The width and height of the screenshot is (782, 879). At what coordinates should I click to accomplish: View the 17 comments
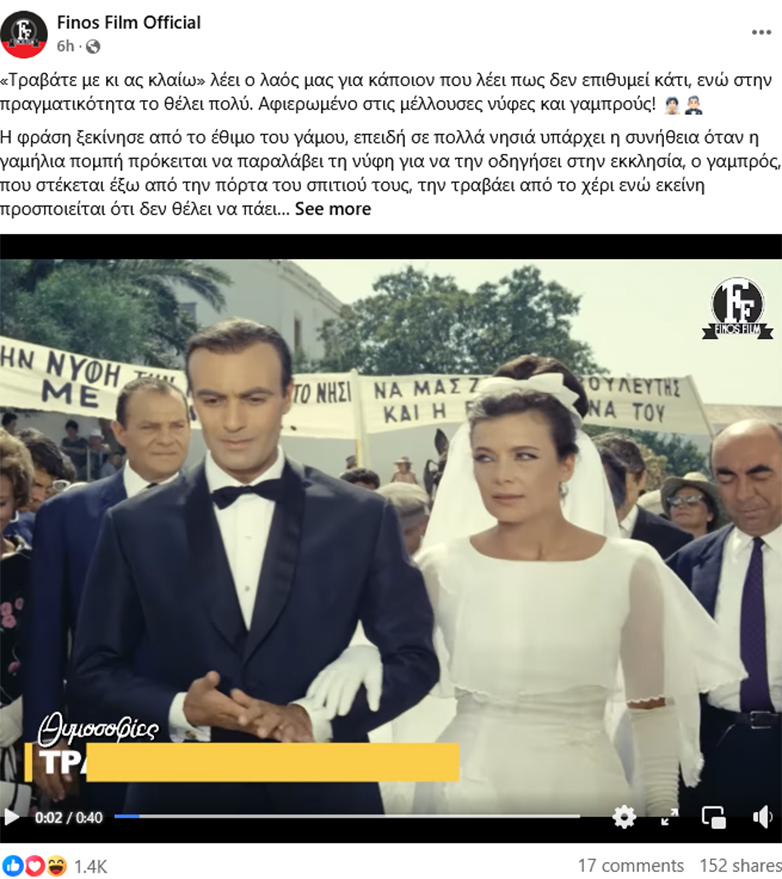(631, 865)
